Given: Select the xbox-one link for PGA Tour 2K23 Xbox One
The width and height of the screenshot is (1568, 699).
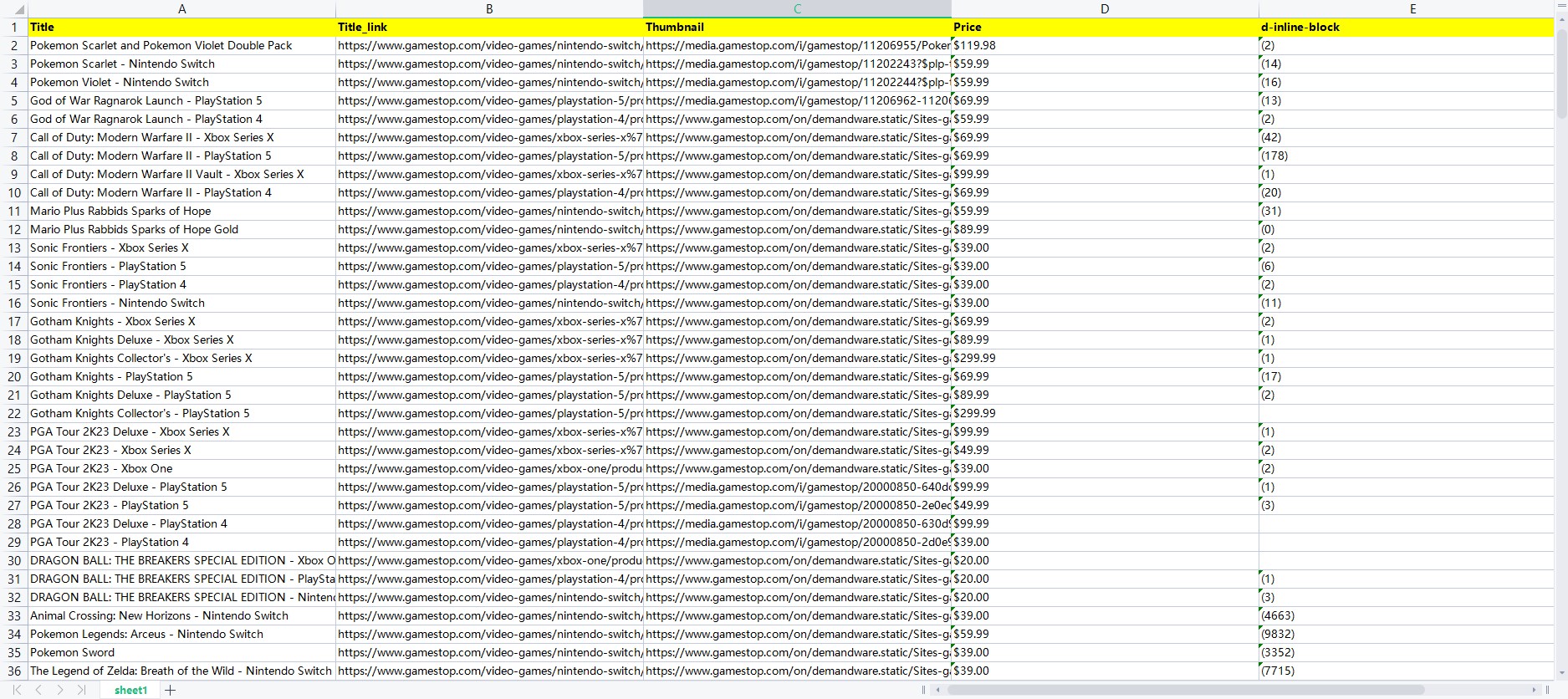Looking at the screenshot, I should (489, 468).
